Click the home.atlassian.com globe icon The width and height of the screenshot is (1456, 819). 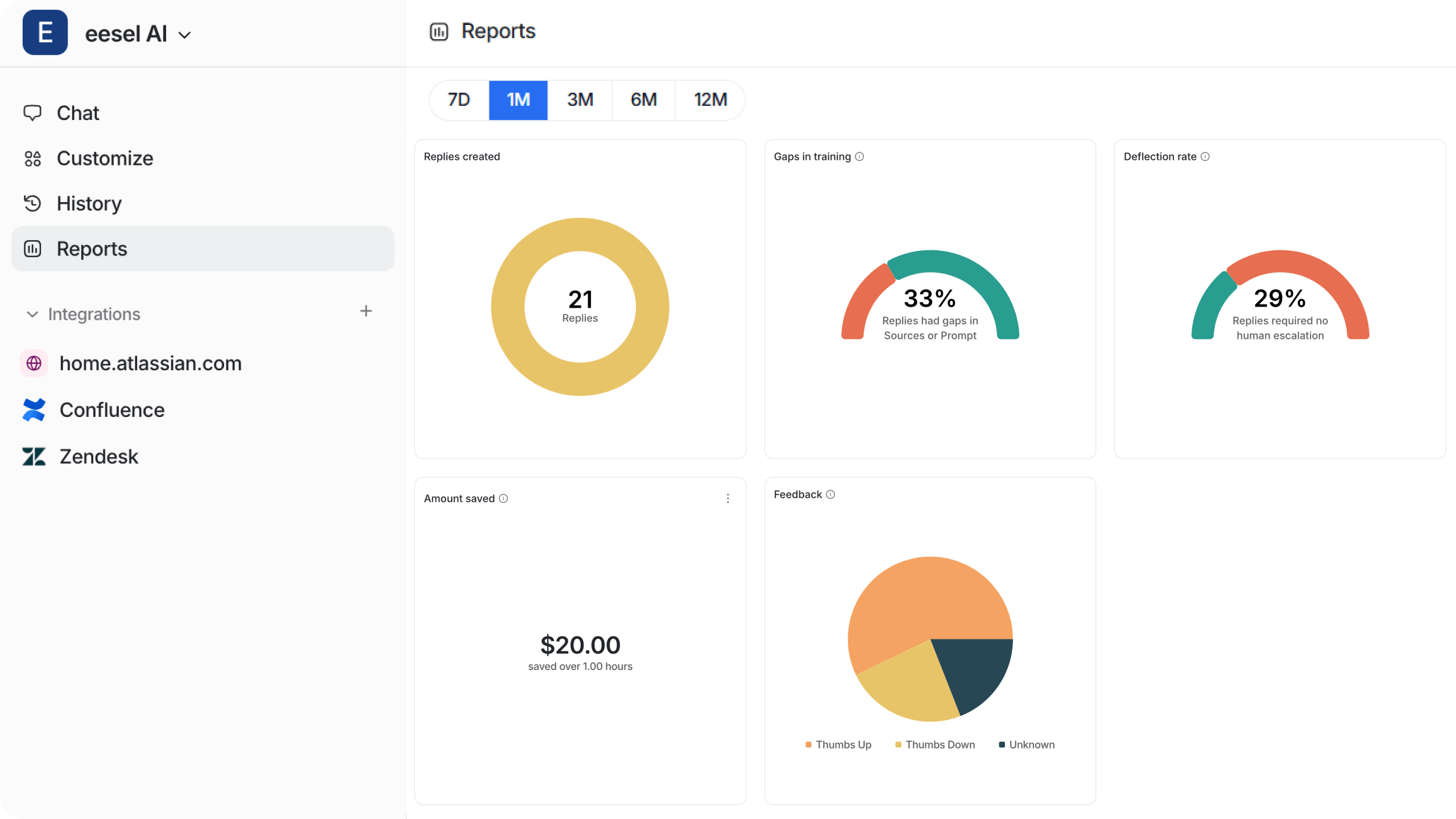pyautogui.click(x=35, y=363)
